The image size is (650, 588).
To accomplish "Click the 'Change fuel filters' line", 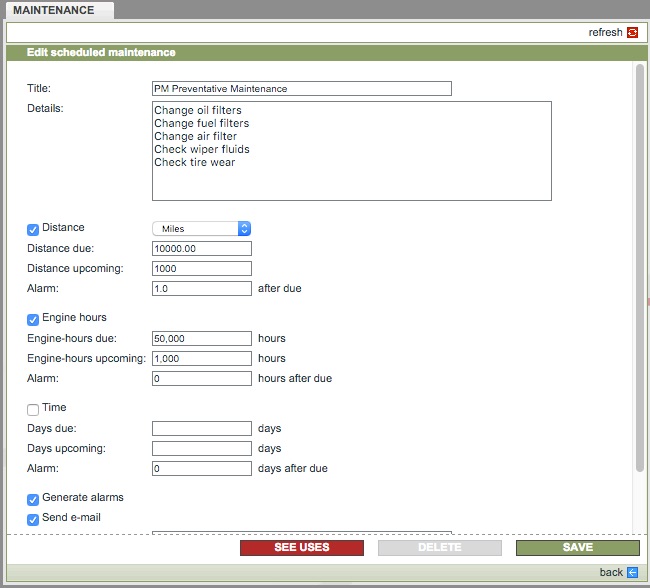I will tap(201, 123).
